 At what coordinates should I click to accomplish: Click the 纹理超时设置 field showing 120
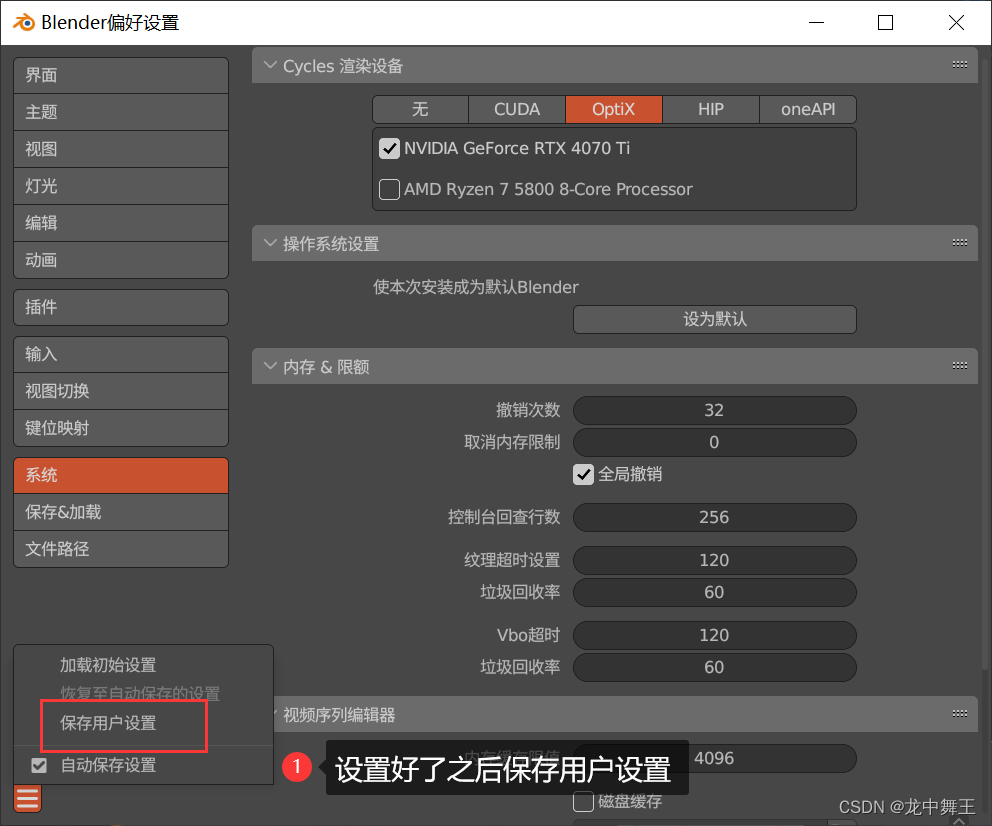(715, 560)
